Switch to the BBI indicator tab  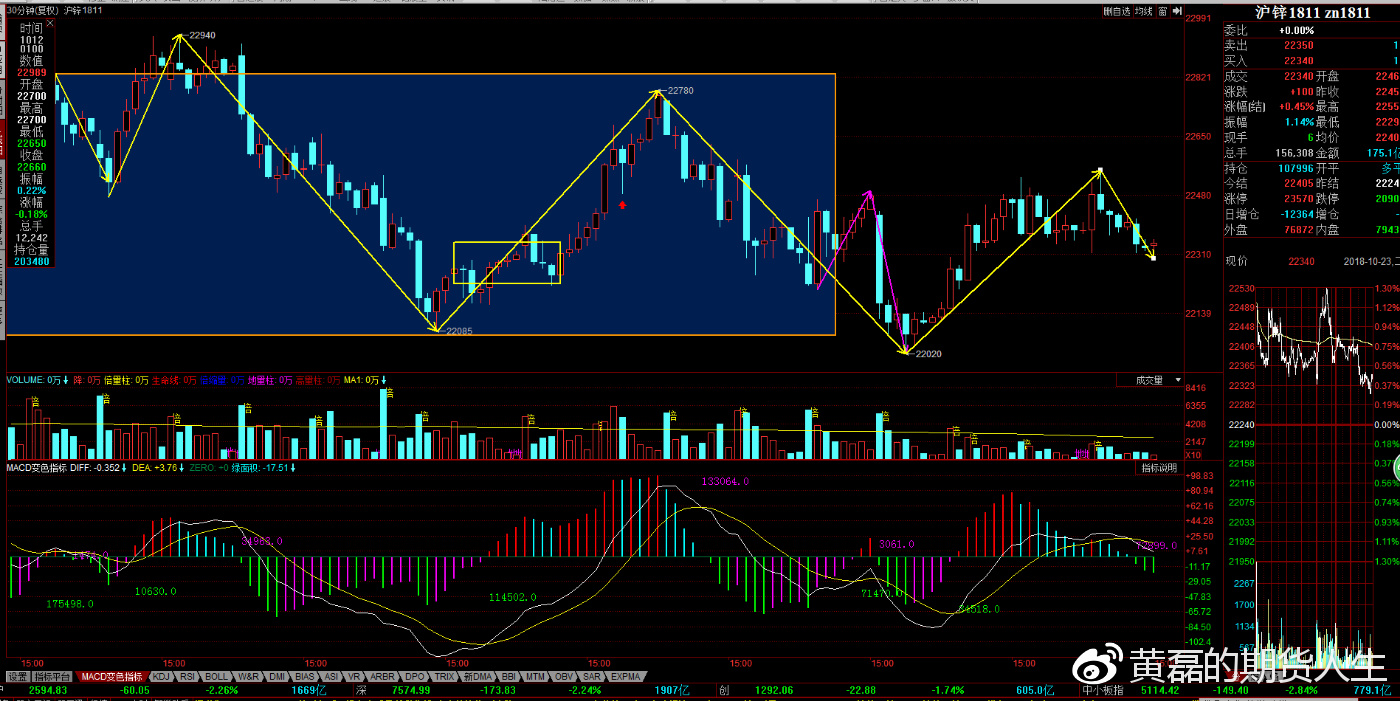pyautogui.click(x=508, y=677)
